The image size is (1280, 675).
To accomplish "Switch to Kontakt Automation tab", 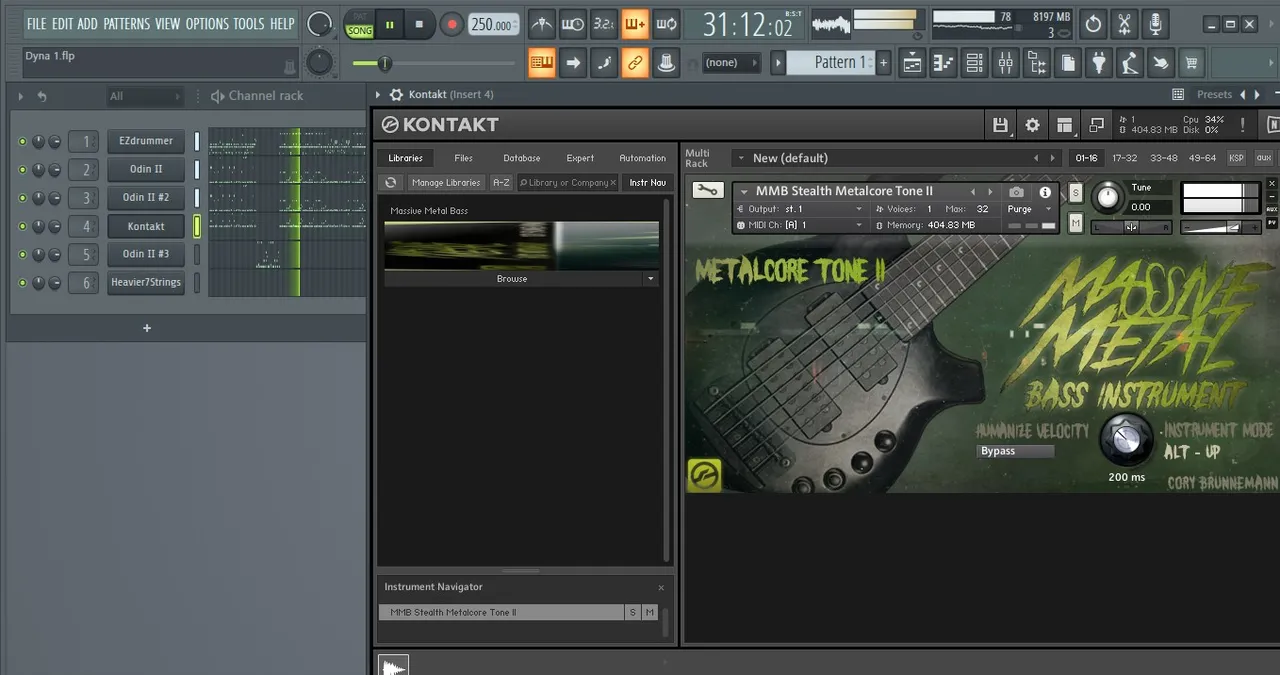I will [x=642, y=158].
